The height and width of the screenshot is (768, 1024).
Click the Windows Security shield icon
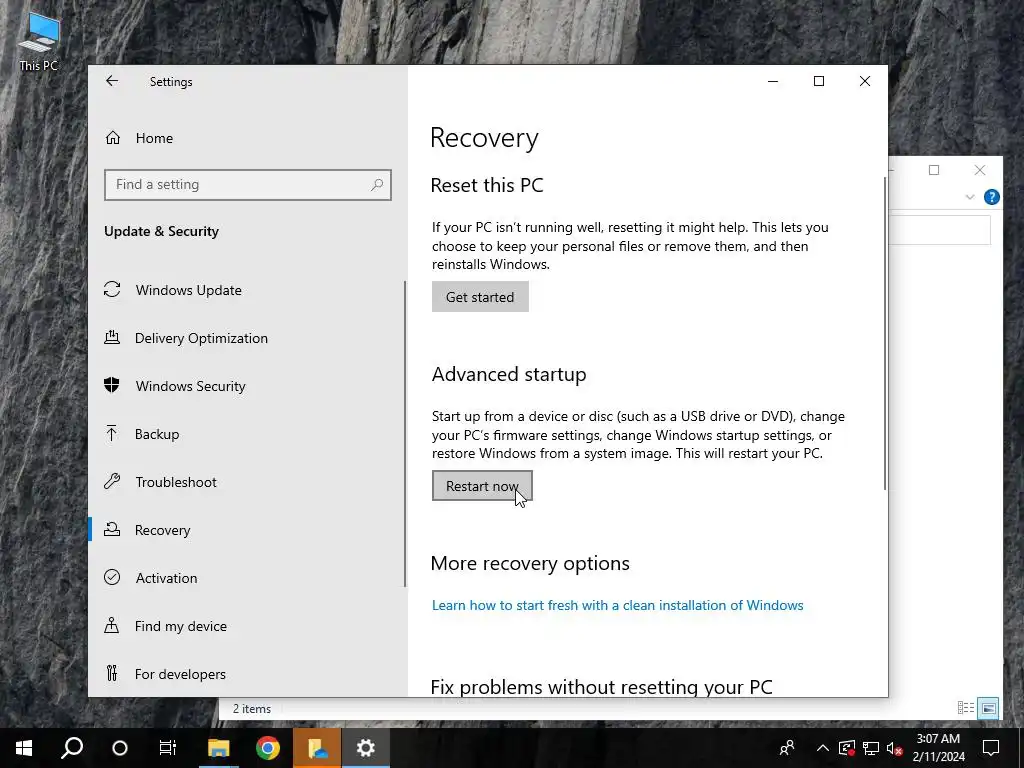tap(112, 385)
